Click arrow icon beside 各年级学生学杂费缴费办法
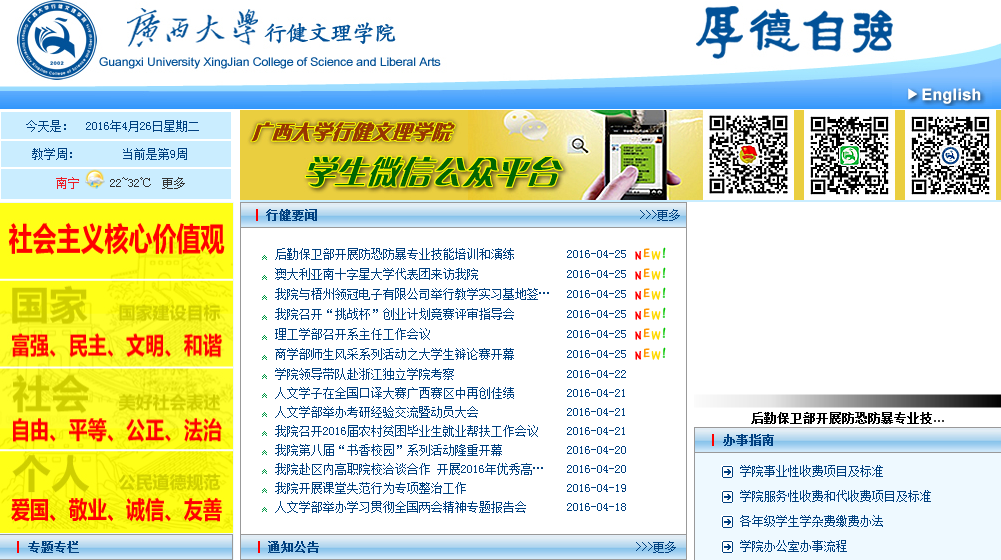This screenshot has width=1001, height=560. pyautogui.click(x=727, y=522)
